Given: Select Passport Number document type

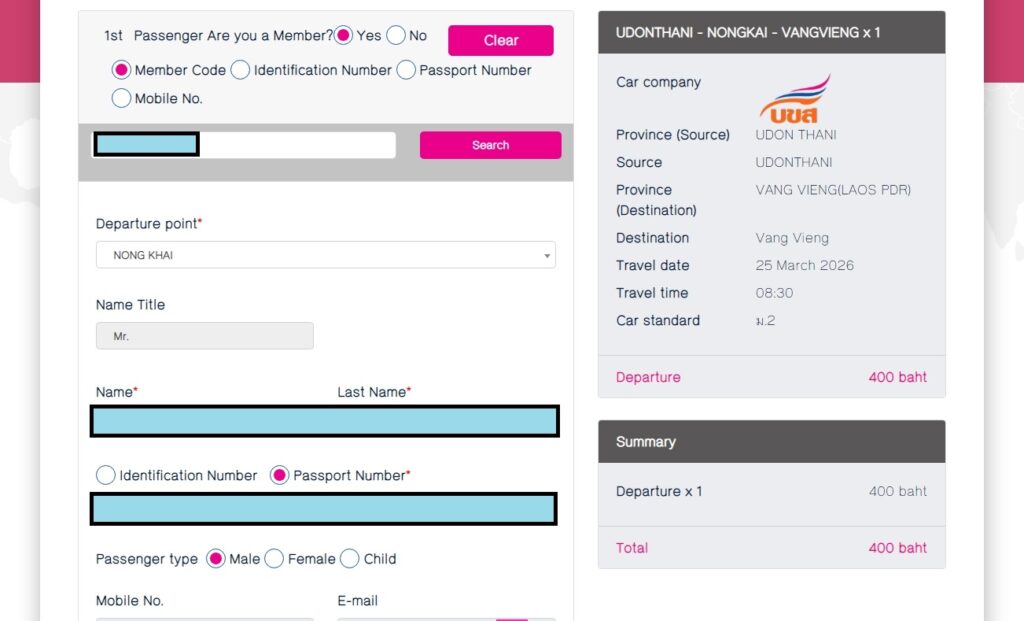Looking at the screenshot, I should tap(280, 476).
